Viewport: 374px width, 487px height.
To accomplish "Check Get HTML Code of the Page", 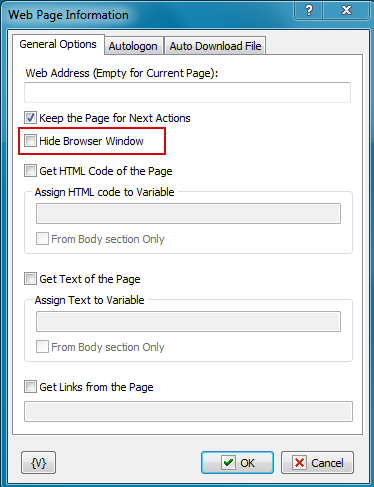I will pos(30,171).
